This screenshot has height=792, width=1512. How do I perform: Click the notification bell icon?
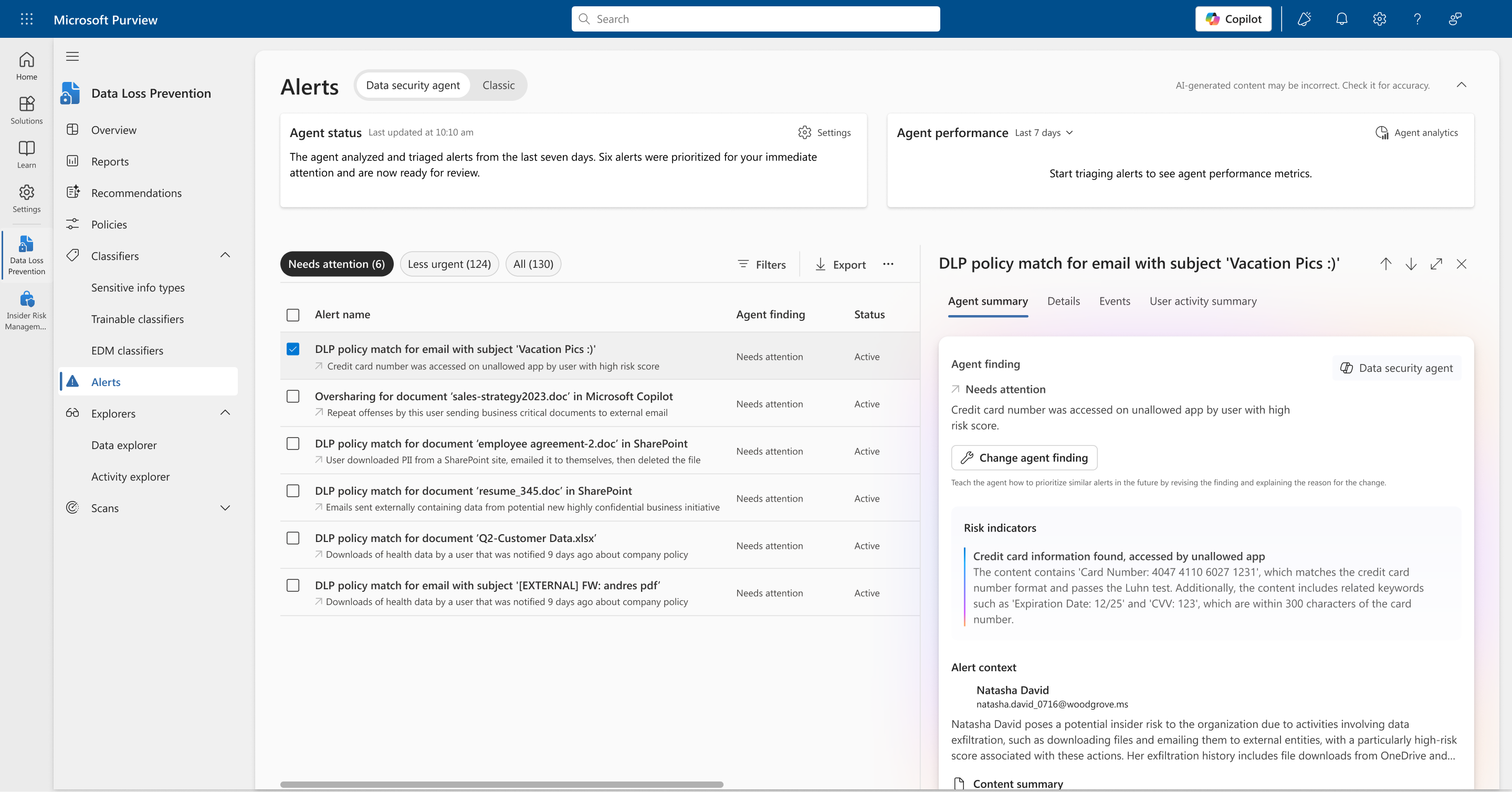(1342, 19)
